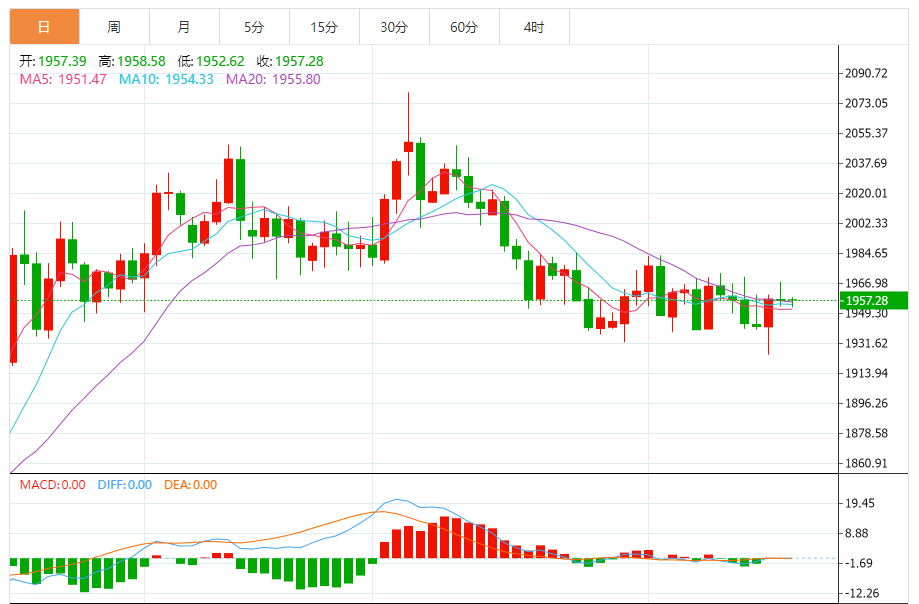Click the low price 1952.62
This screenshot has width=919, height=604.
coord(220,61)
